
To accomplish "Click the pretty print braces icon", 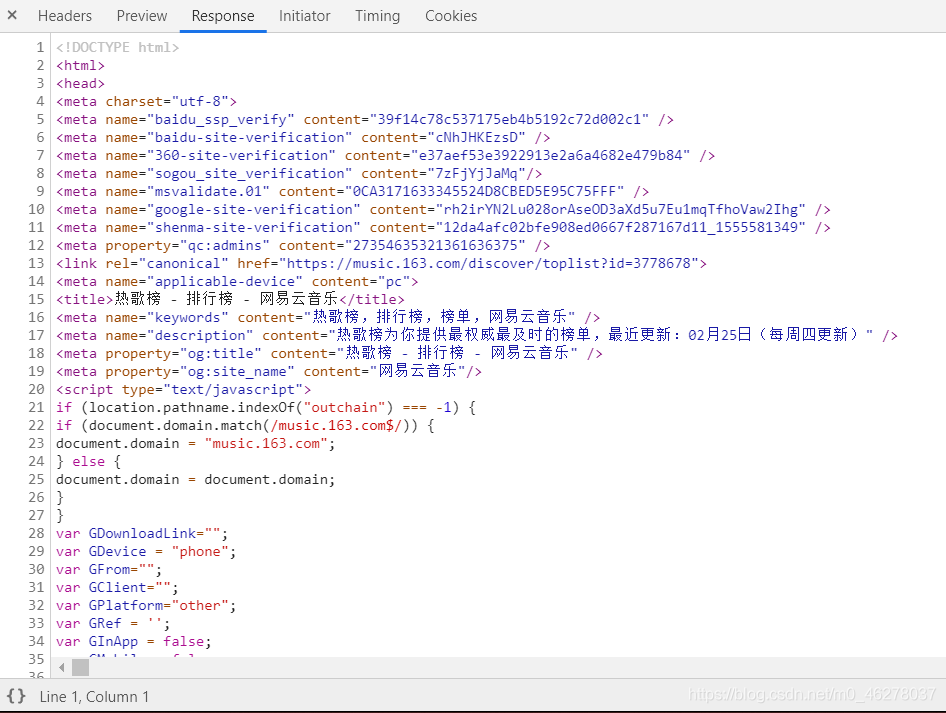I will pyautogui.click(x=16, y=696).
